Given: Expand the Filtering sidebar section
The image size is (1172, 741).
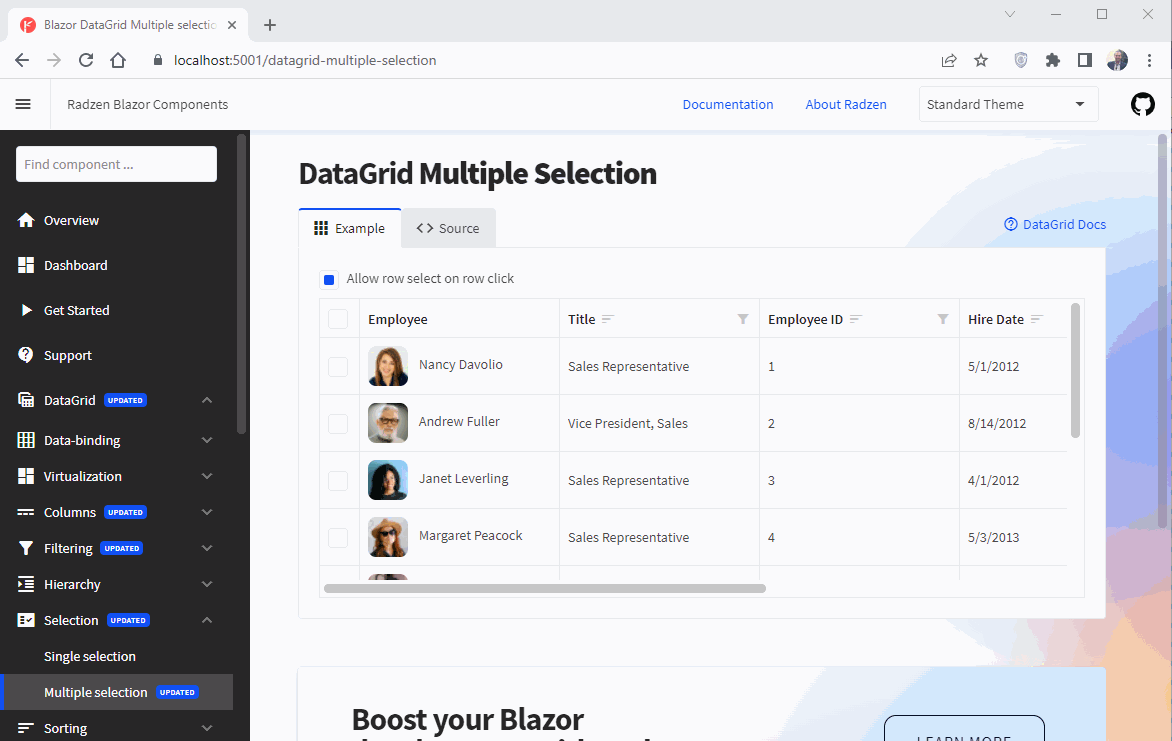Looking at the screenshot, I should pyautogui.click(x=207, y=548).
